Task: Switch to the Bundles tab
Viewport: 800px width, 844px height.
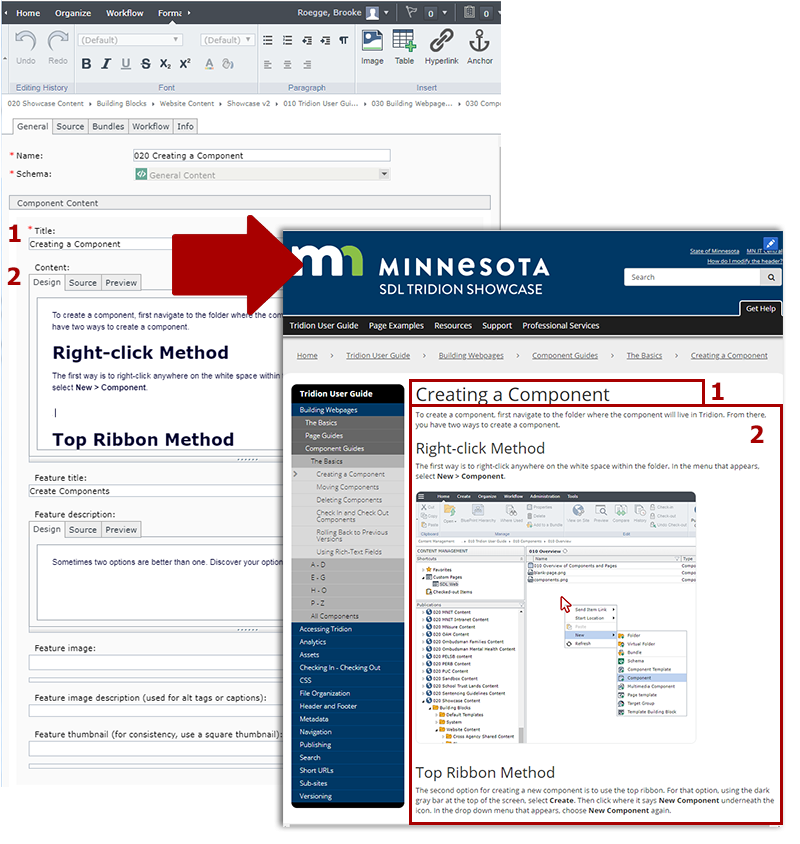Action: [108, 127]
